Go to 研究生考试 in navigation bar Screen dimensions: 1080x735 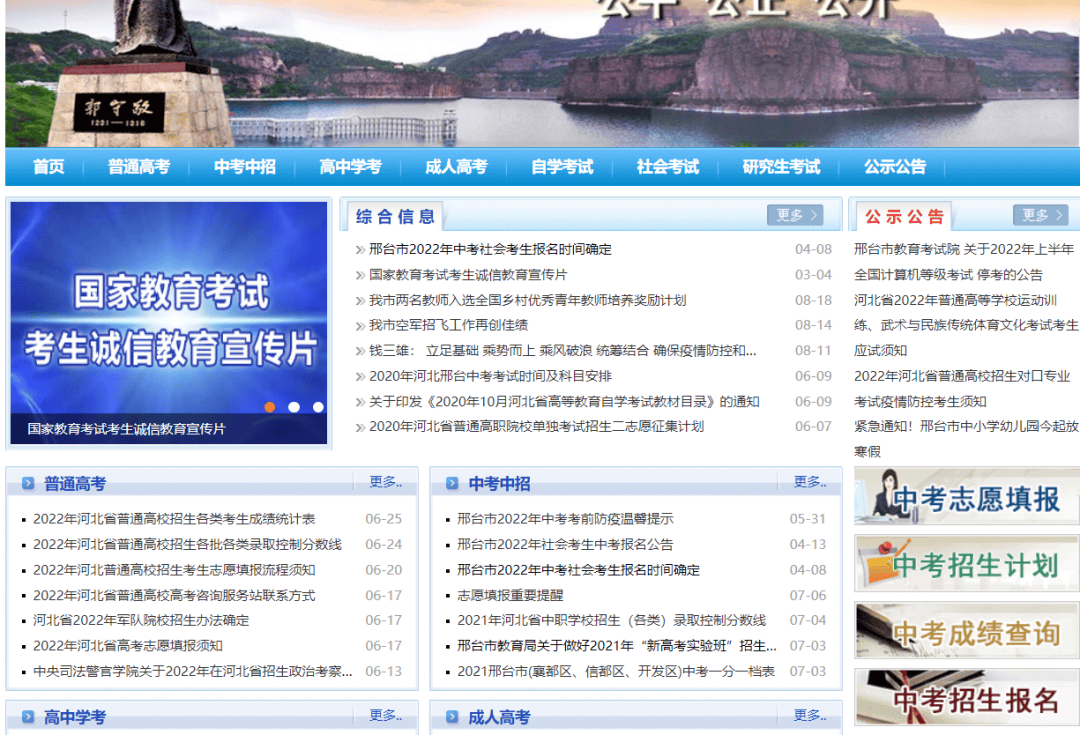pos(781,167)
